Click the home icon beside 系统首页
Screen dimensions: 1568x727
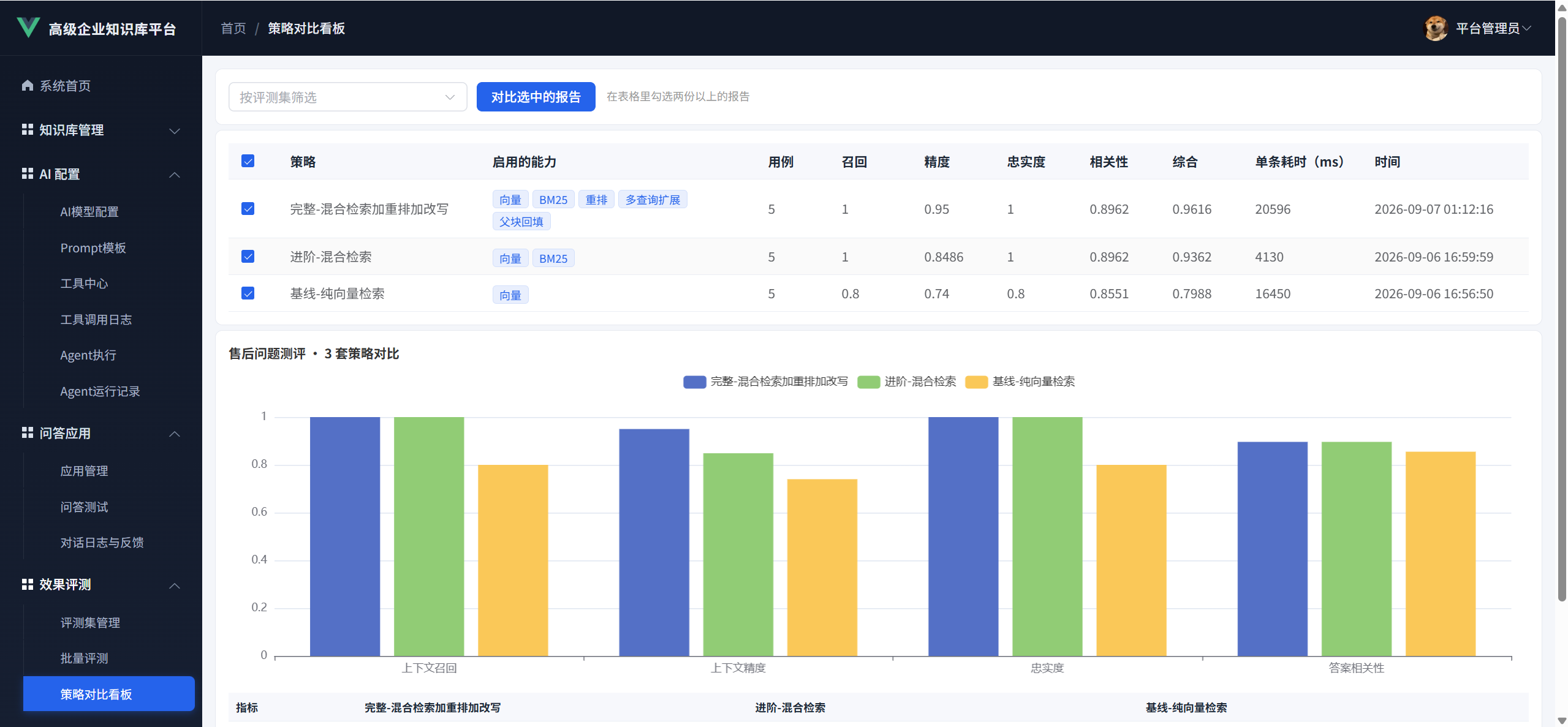pyautogui.click(x=27, y=85)
